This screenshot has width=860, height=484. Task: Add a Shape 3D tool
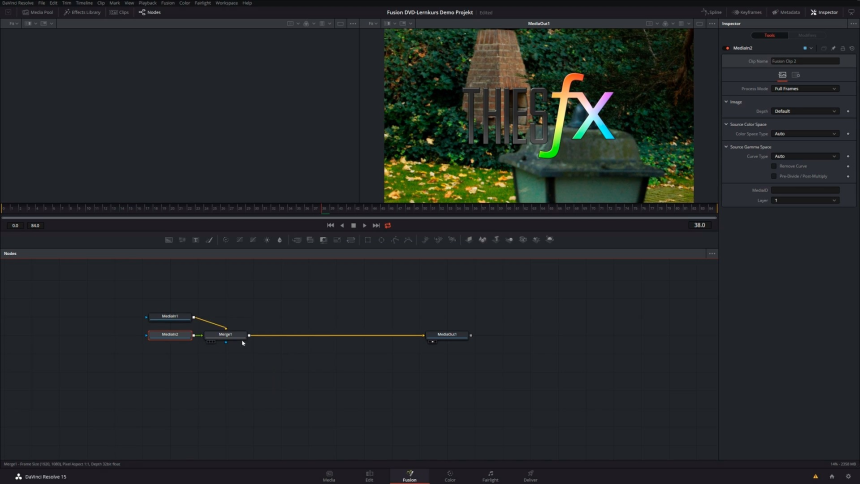482,240
